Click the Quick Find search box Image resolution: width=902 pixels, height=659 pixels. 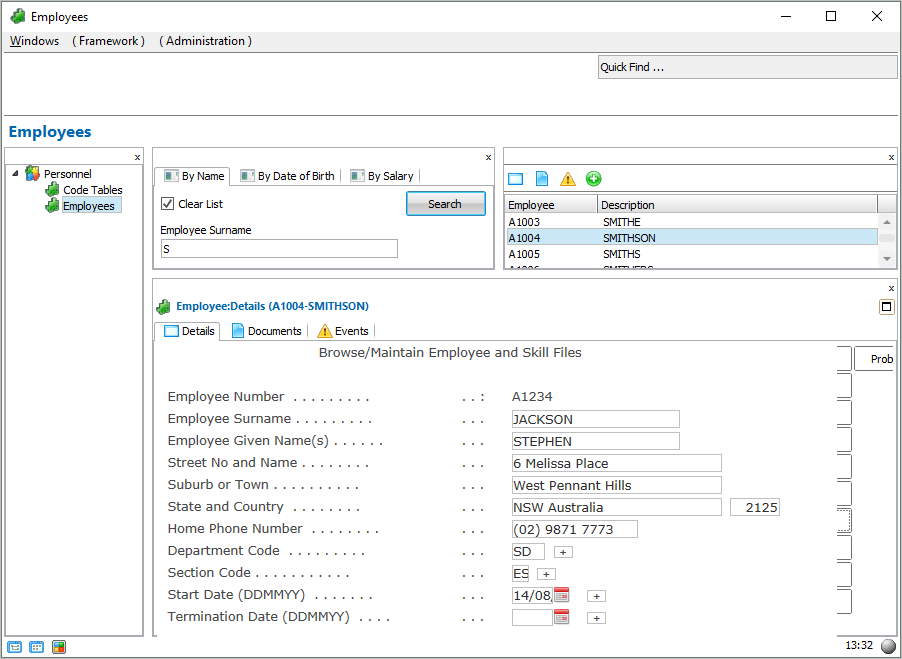pos(746,67)
